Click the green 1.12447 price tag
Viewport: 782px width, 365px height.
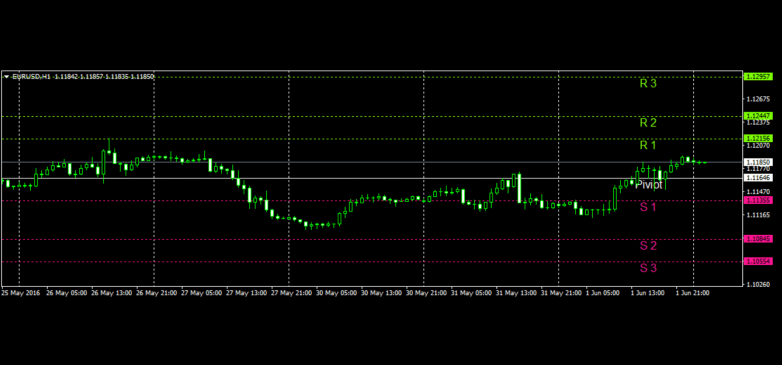click(x=758, y=116)
